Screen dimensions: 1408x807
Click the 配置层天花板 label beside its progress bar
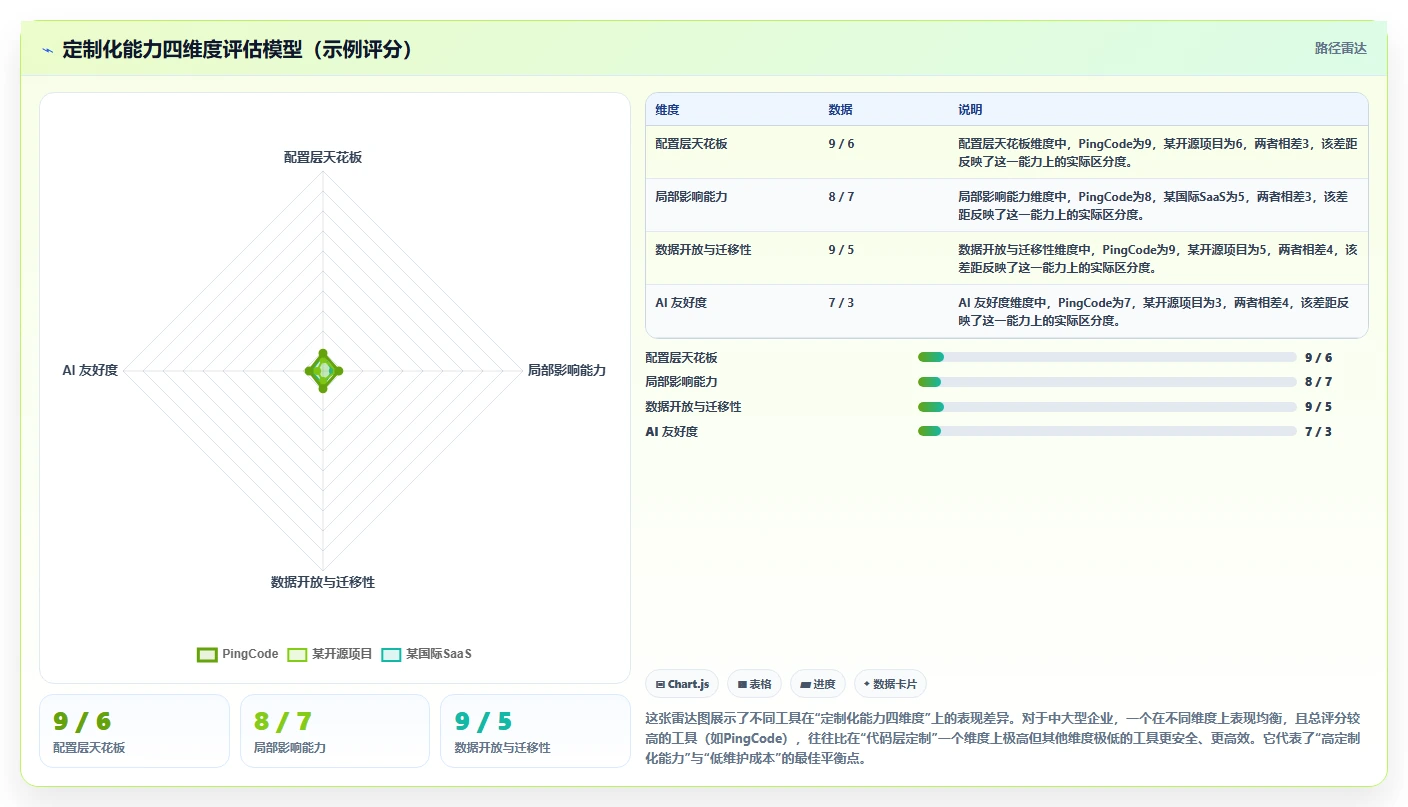tap(682, 358)
